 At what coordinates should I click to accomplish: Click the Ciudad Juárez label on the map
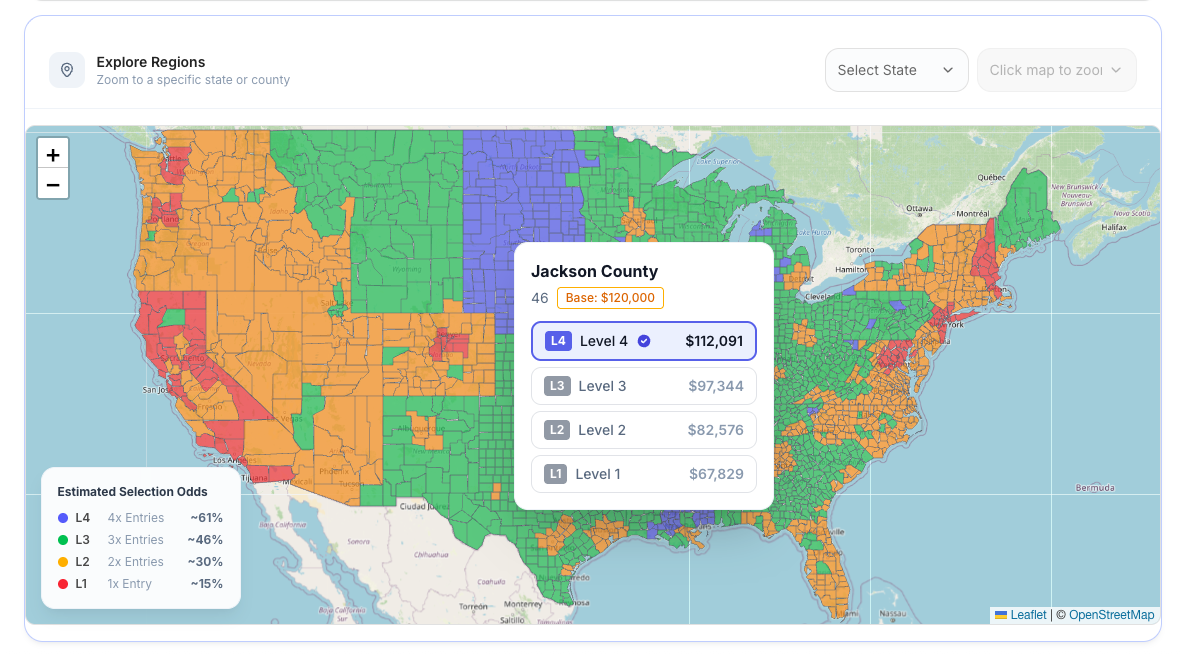424,506
